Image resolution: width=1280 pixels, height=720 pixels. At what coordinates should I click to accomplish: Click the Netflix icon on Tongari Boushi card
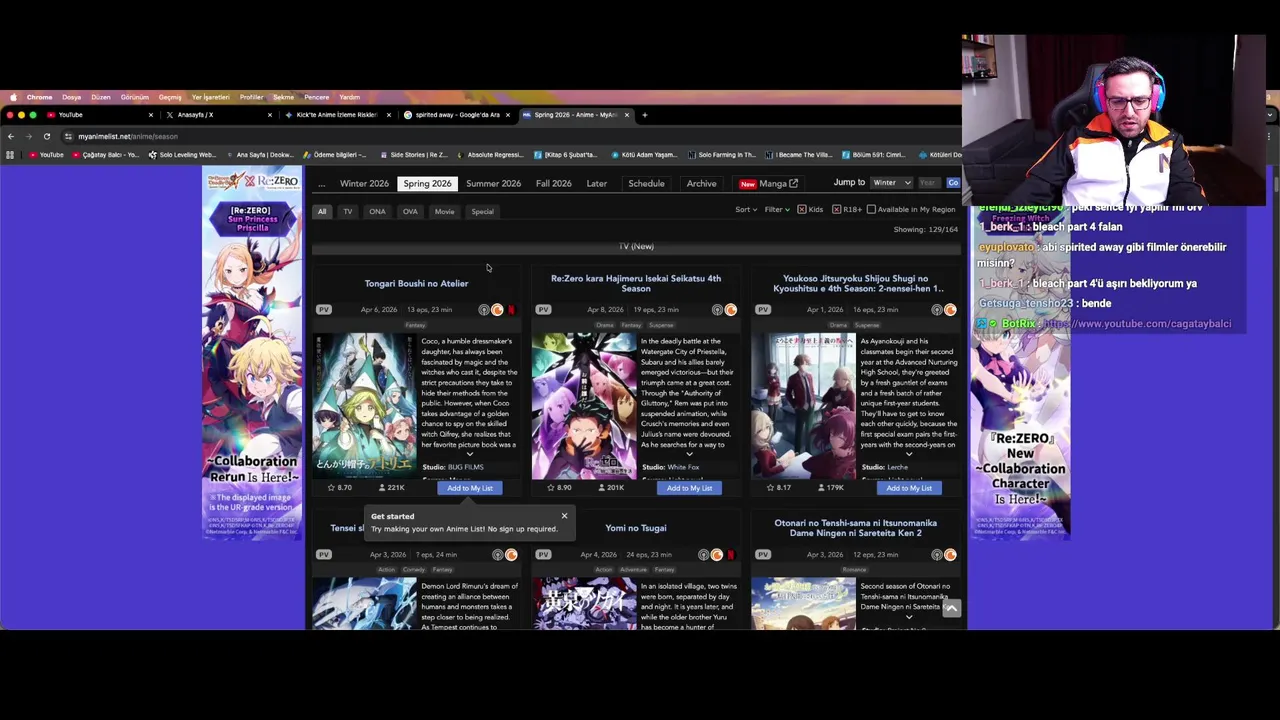(511, 310)
